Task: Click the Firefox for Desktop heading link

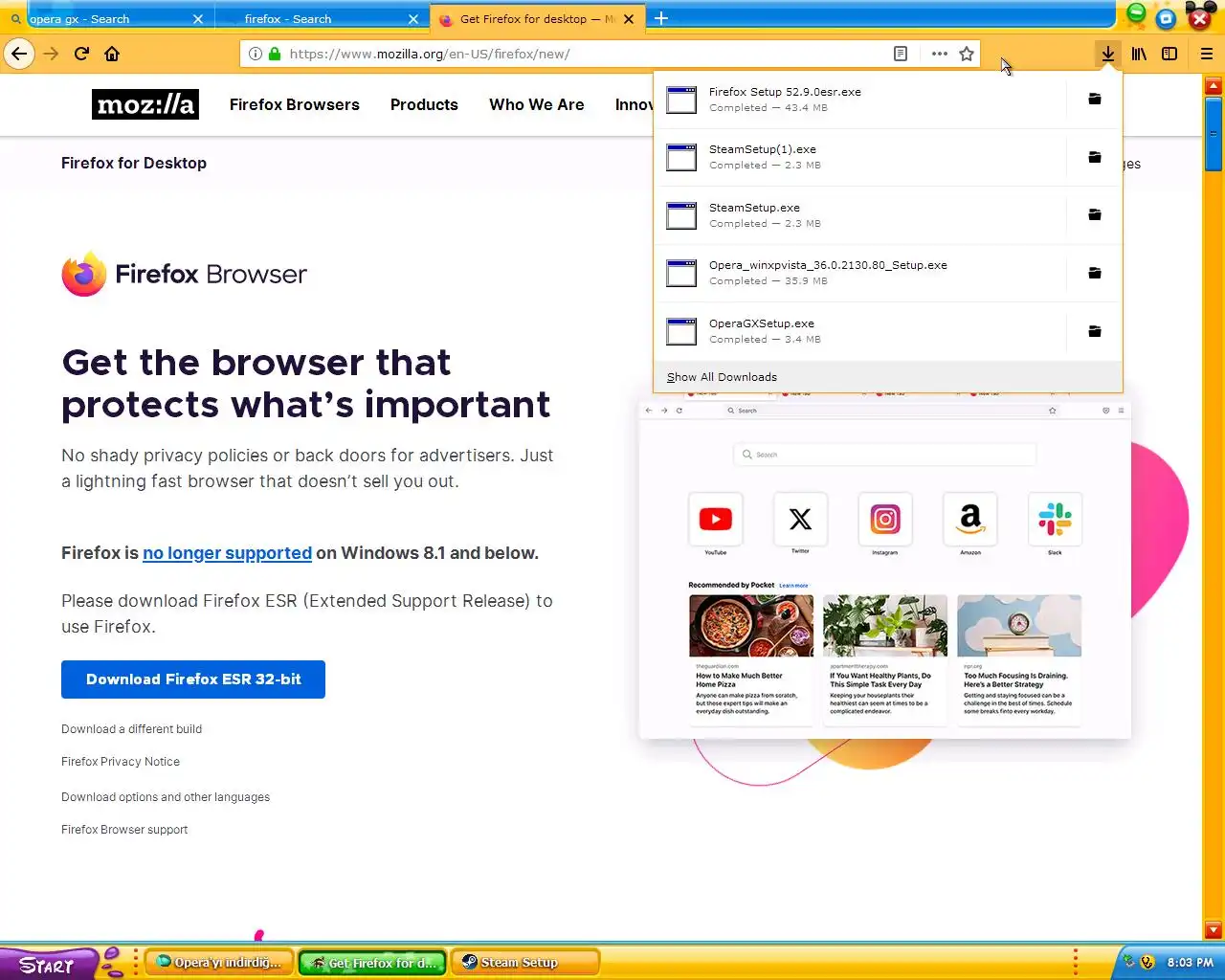Action: [x=134, y=163]
